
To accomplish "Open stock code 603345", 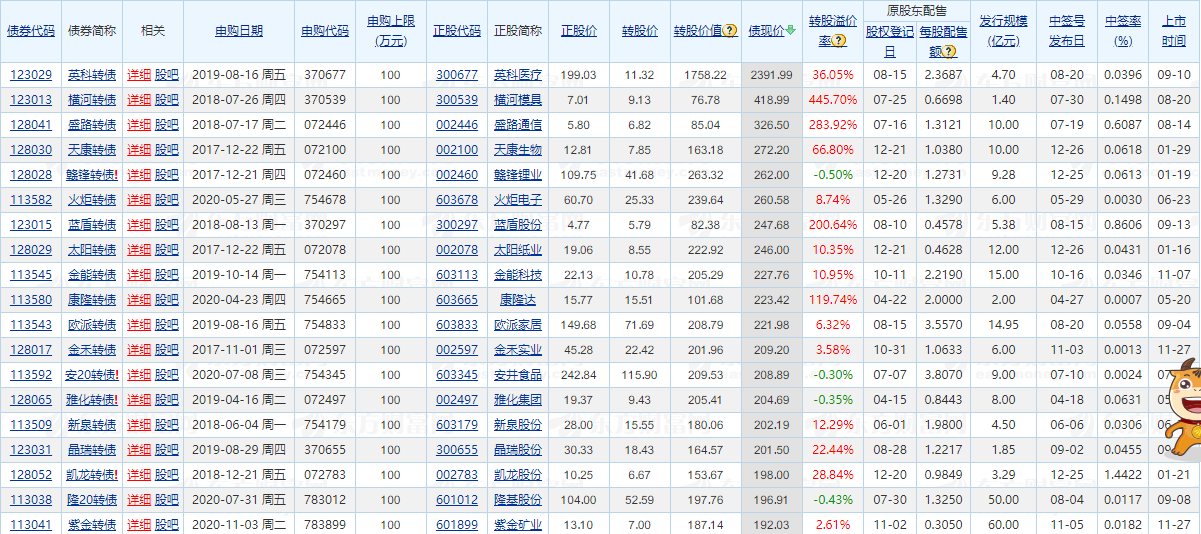I will 457,375.
